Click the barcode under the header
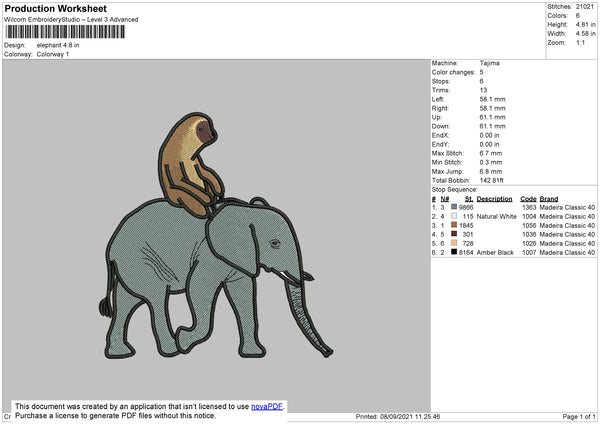The height and width of the screenshot is (424, 600). pyautogui.click(x=65, y=32)
